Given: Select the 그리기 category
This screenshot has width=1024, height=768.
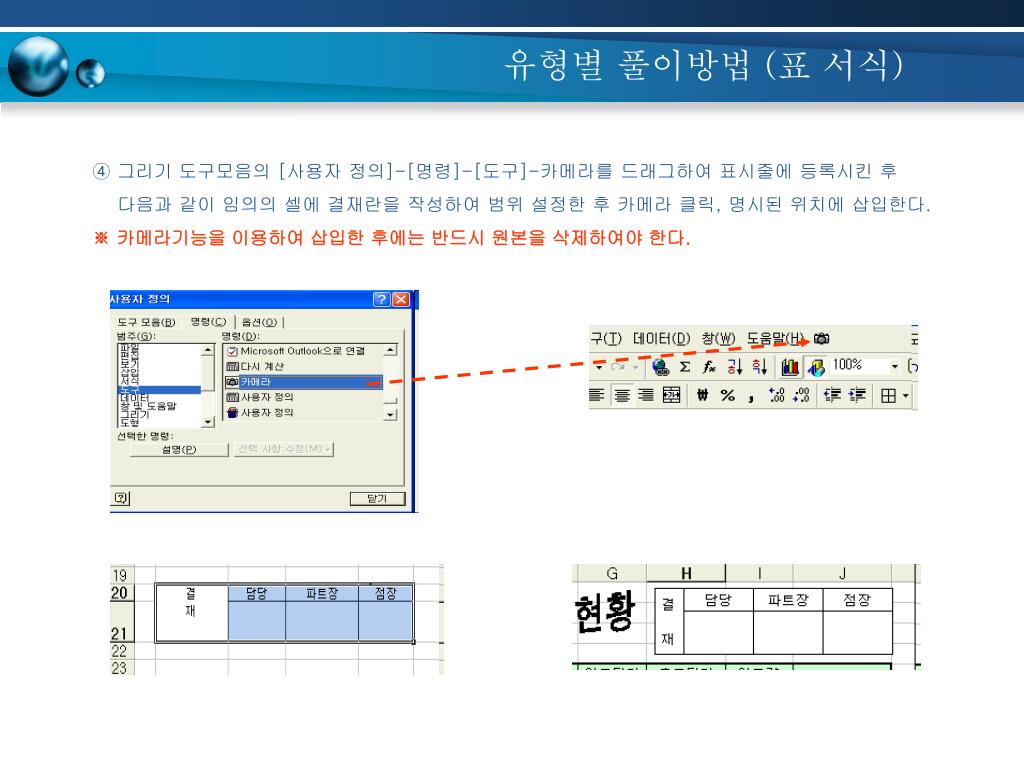Looking at the screenshot, I should (x=159, y=414).
